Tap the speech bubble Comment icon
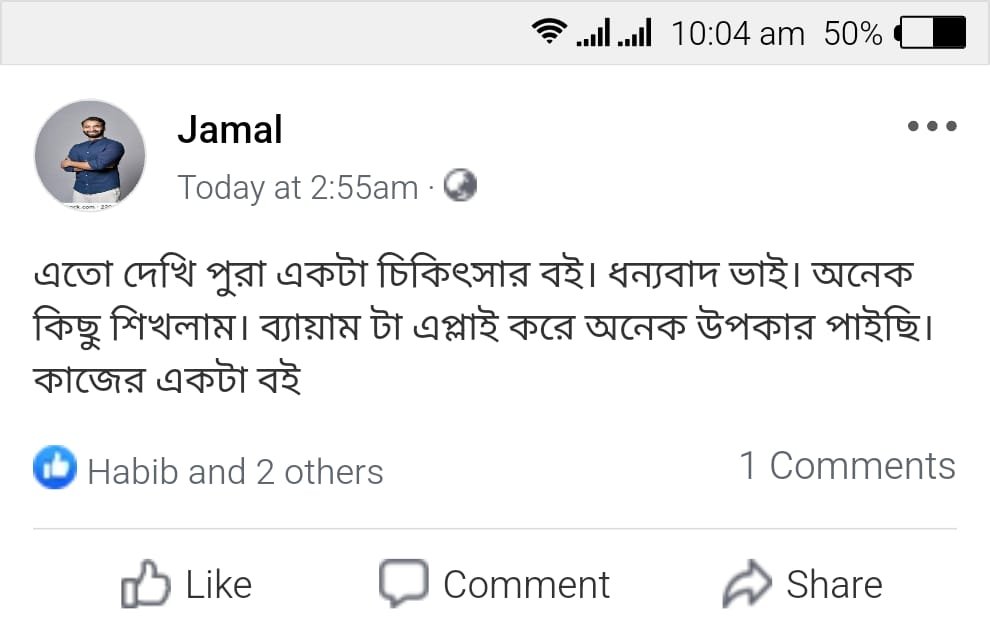 point(403,583)
